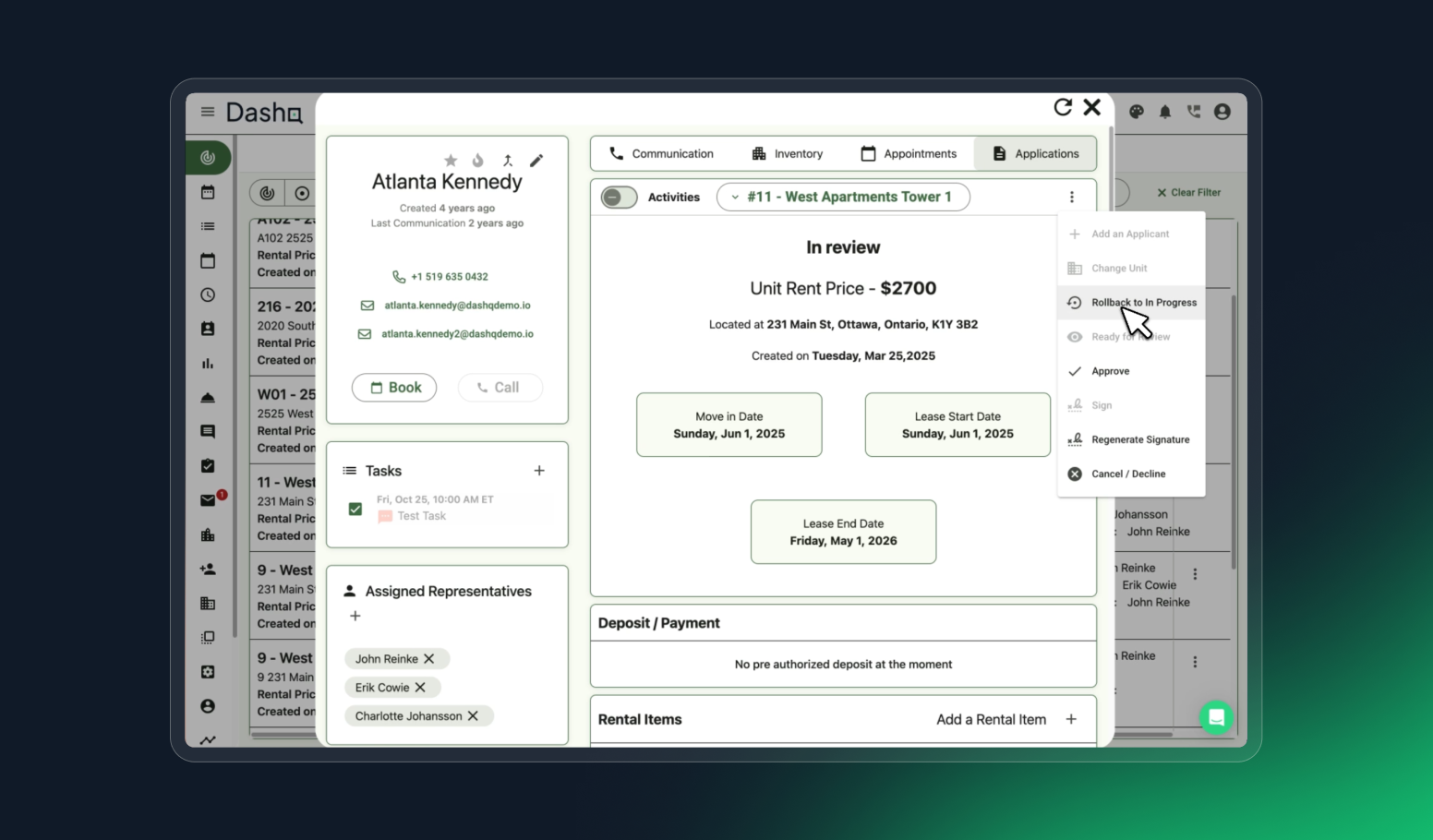The height and width of the screenshot is (840, 1433).
Task: Choose Rollback to In Progress from the menu
Action: point(1144,302)
